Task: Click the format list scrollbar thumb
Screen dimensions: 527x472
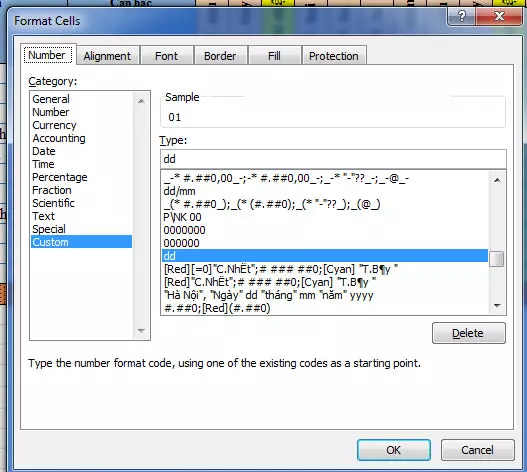Action: [497, 259]
